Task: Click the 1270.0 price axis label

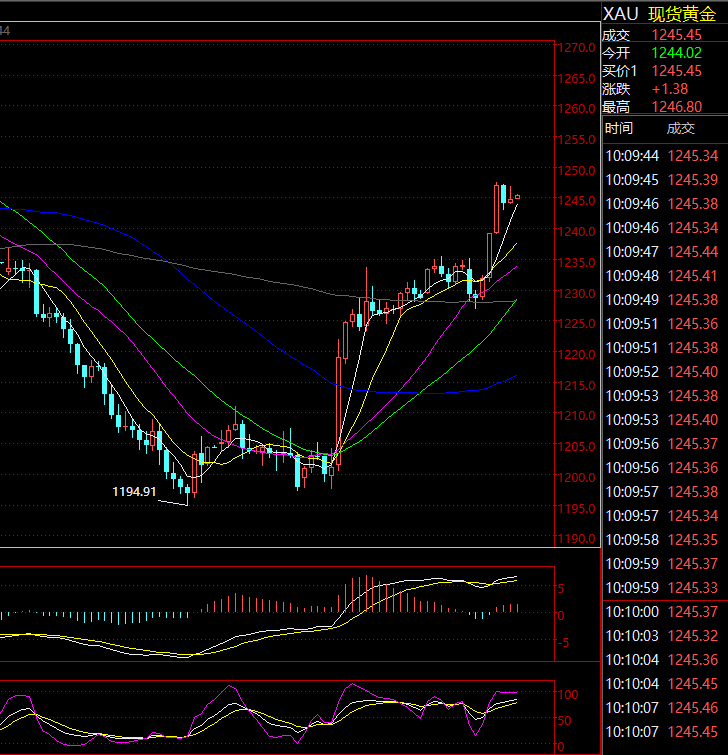Action: pyautogui.click(x=577, y=48)
